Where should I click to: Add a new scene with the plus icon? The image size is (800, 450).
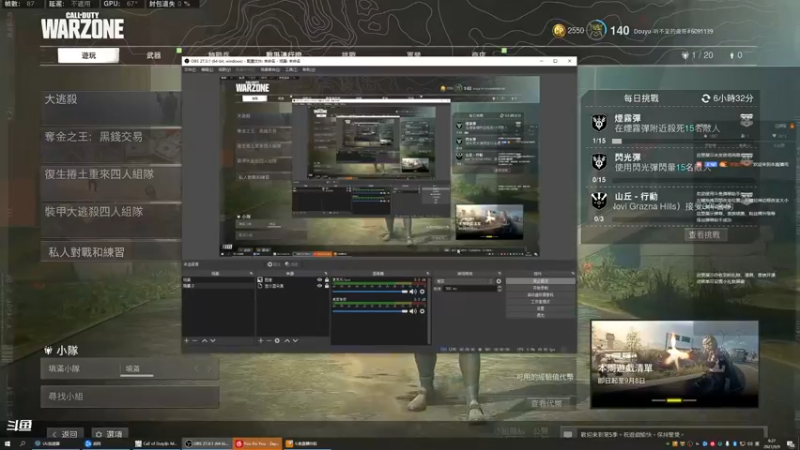(187, 340)
